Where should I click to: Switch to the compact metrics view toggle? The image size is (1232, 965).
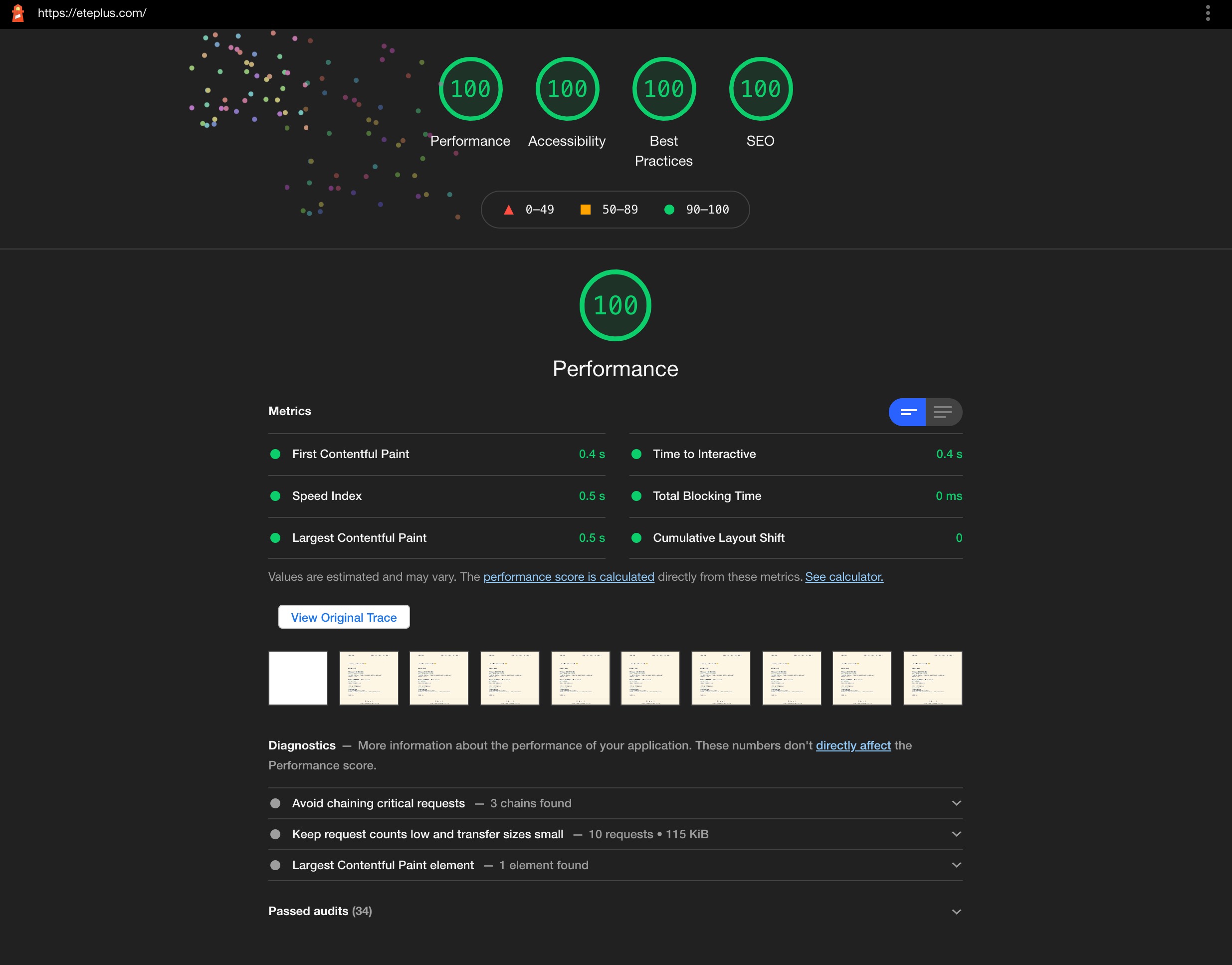click(x=907, y=412)
